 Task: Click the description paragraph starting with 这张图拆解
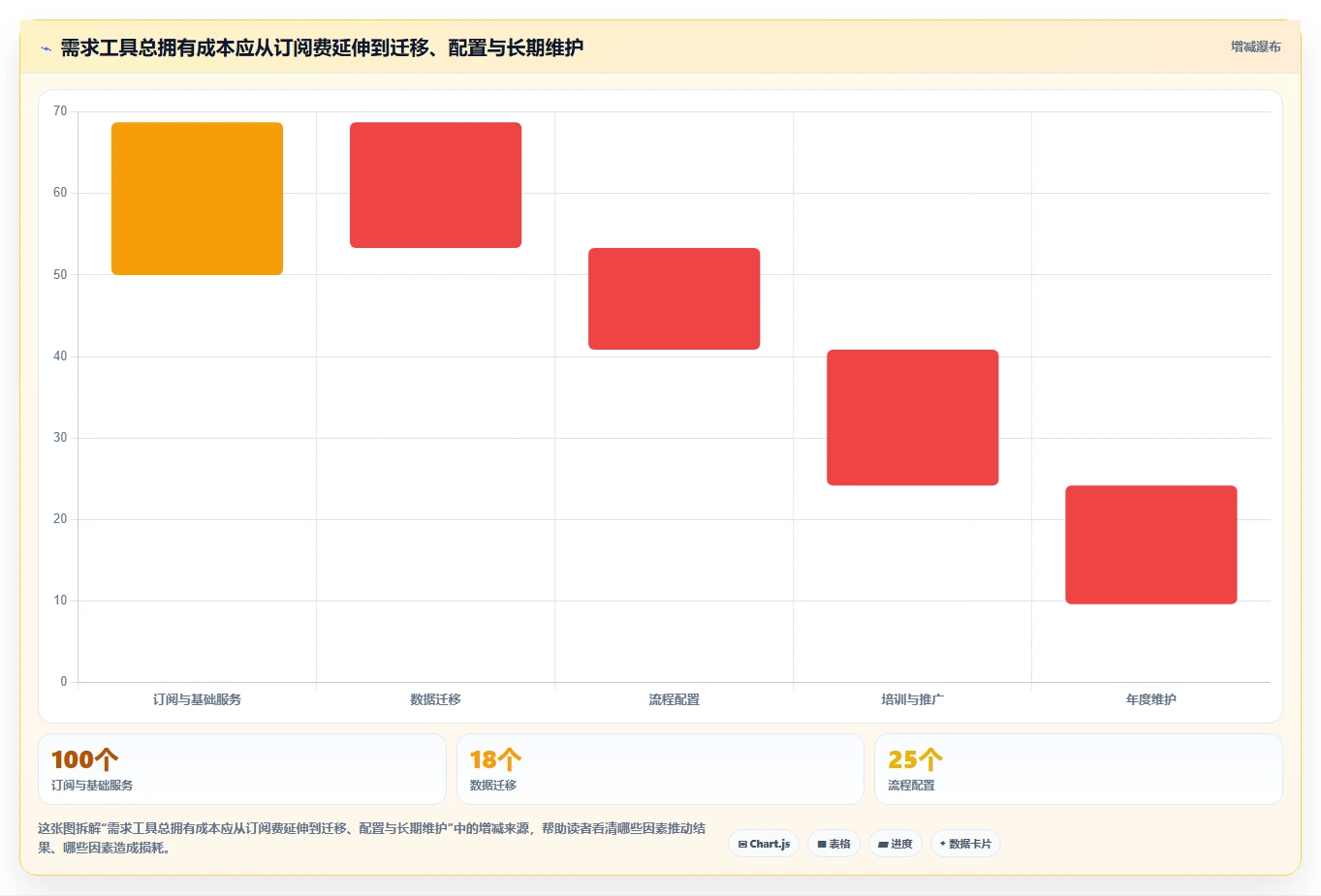pos(372,838)
